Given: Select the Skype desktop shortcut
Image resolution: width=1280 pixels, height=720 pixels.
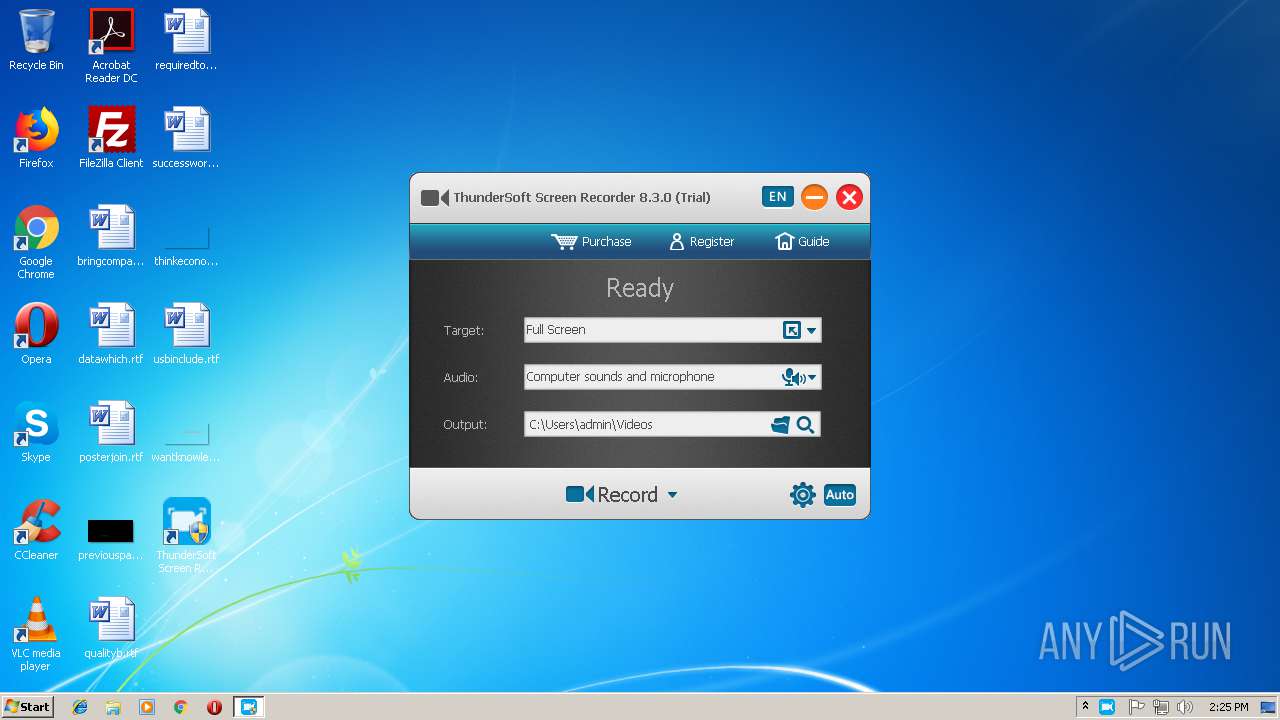Looking at the screenshot, I should pyautogui.click(x=36, y=432).
